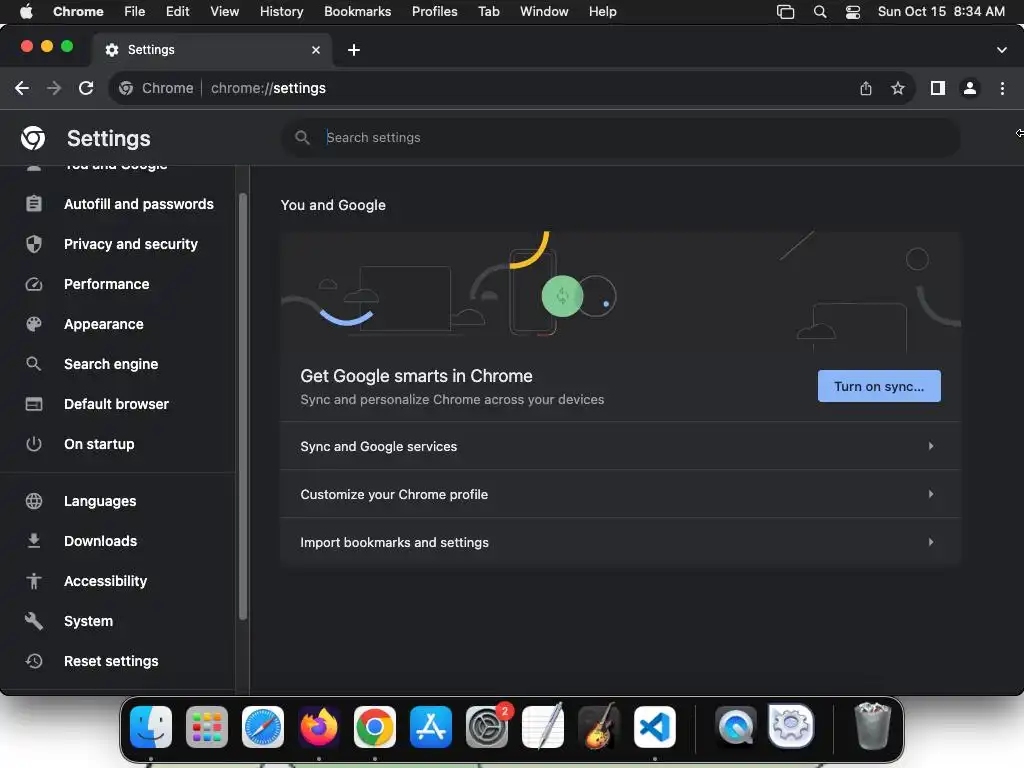Click the Performance gauge icon

coord(33,284)
